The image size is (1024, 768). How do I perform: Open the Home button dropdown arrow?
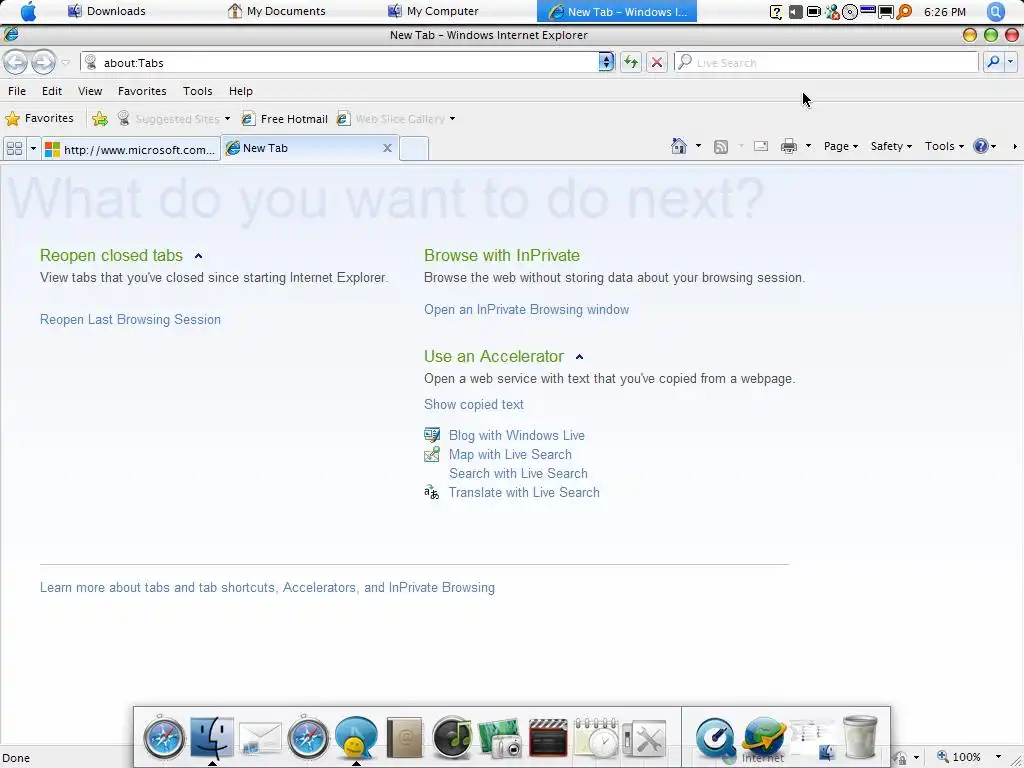pyautogui.click(x=698, y=146)
